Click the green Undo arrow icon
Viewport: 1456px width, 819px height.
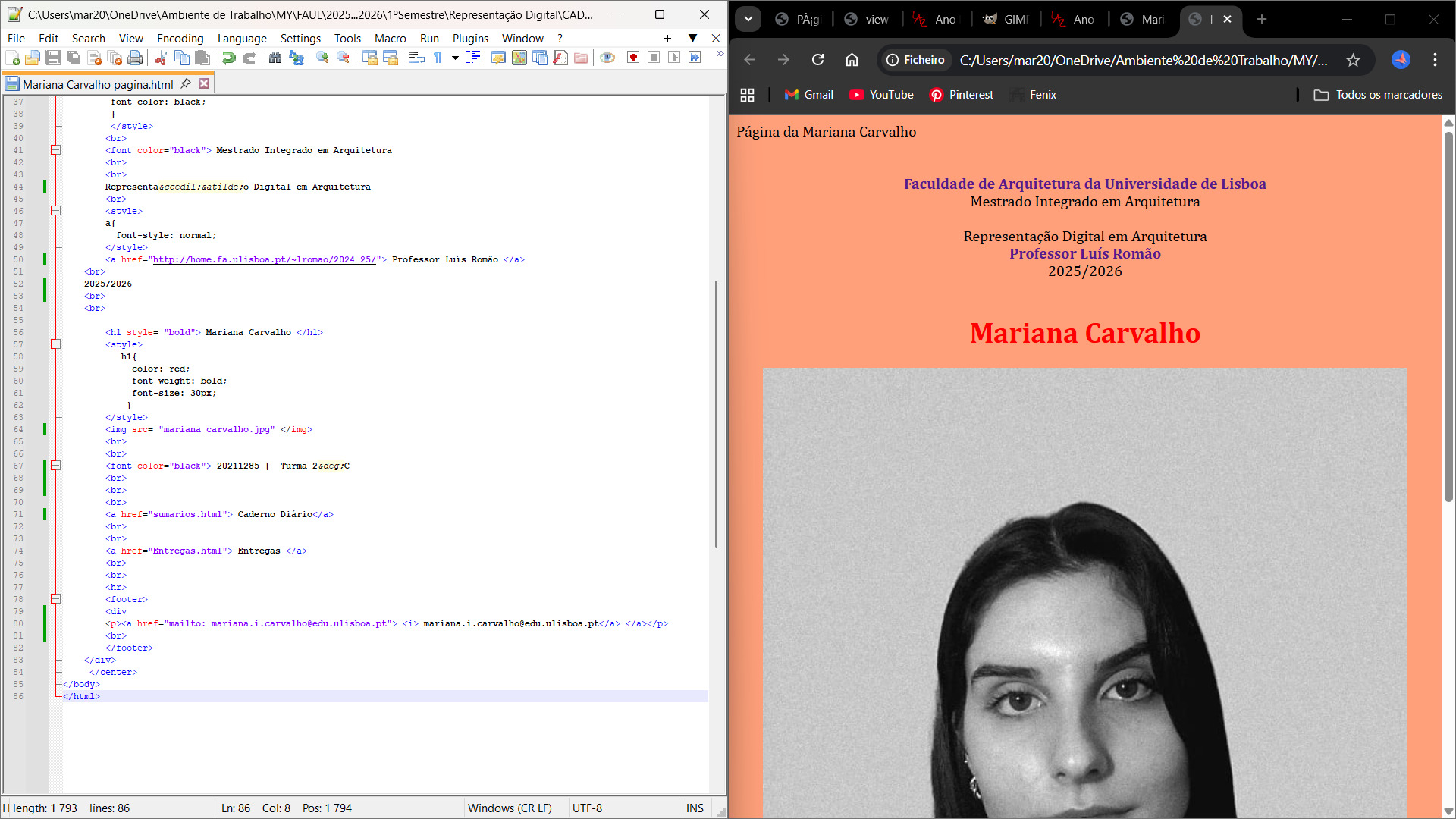coord(228,58)
